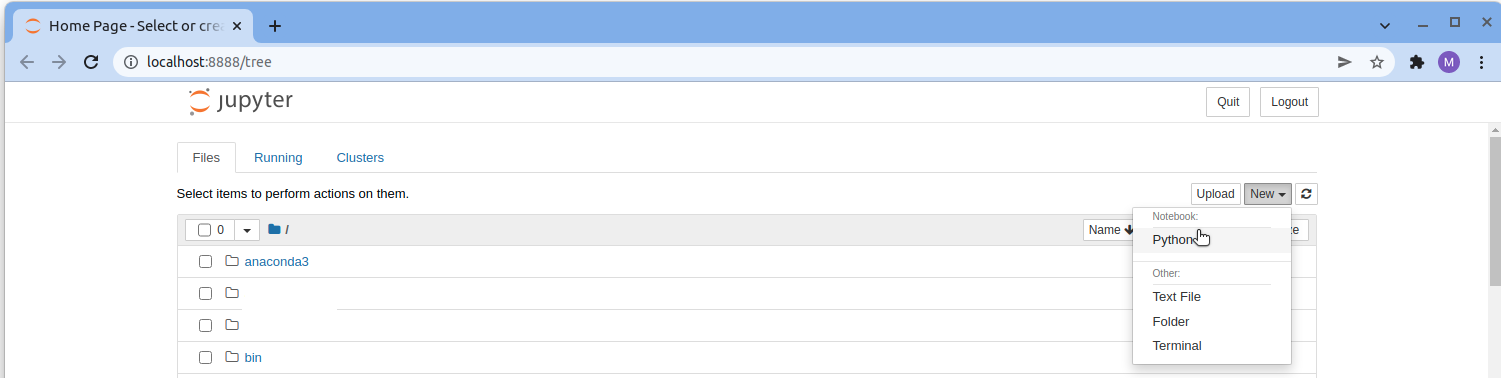
Task: Click the Logout button
Action: [1289, 102]
